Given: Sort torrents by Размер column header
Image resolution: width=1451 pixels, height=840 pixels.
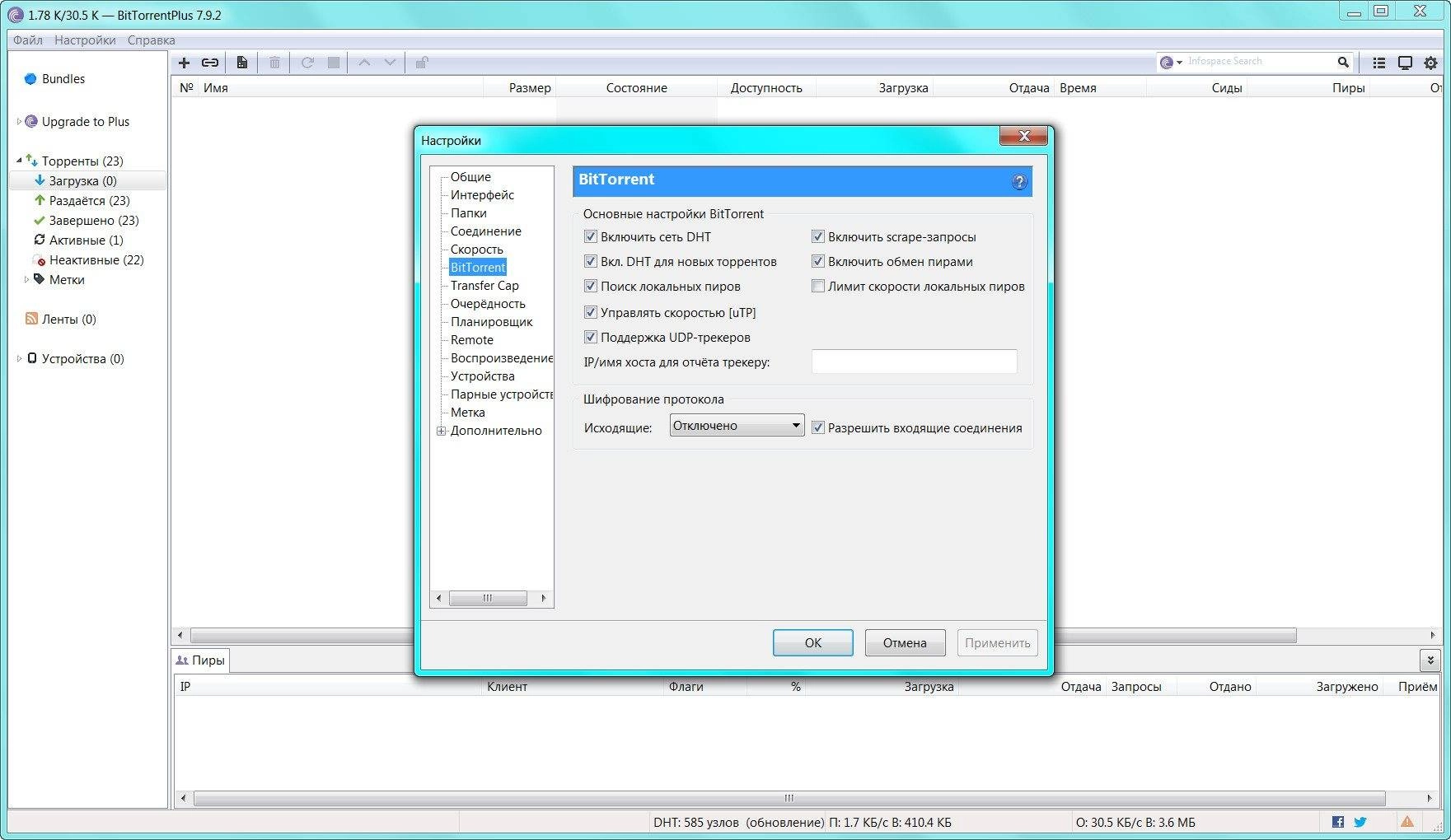Looking at the screenshot, I should [530, 88].
